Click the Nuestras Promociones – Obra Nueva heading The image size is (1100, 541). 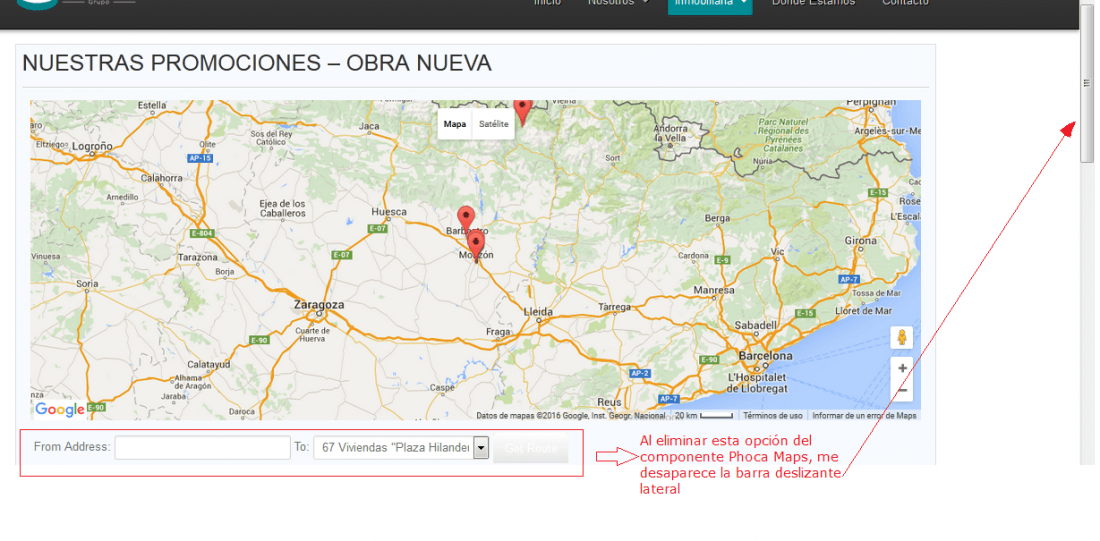(257, 63)
